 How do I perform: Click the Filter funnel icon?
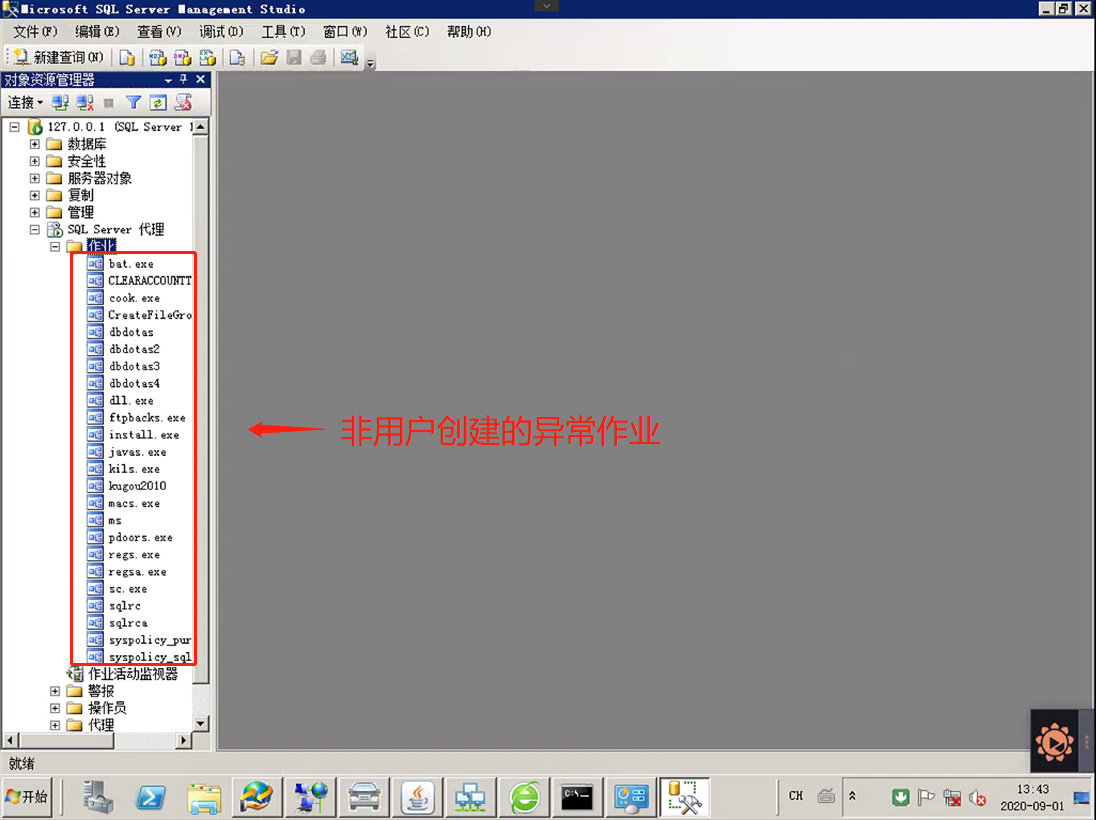134,103
